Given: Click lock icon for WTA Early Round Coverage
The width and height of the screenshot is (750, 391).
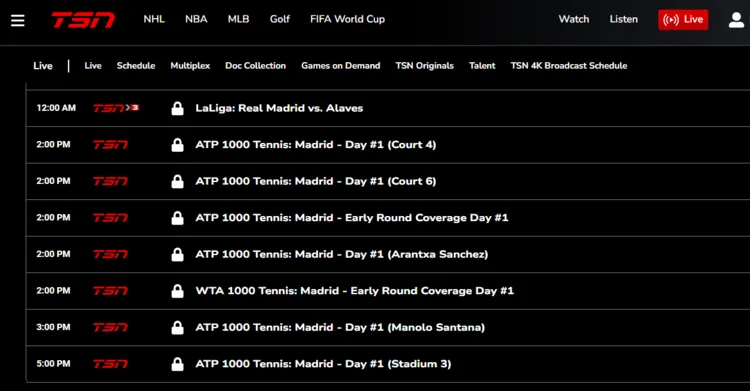Looking at the screenshot, I should point(177,291).
